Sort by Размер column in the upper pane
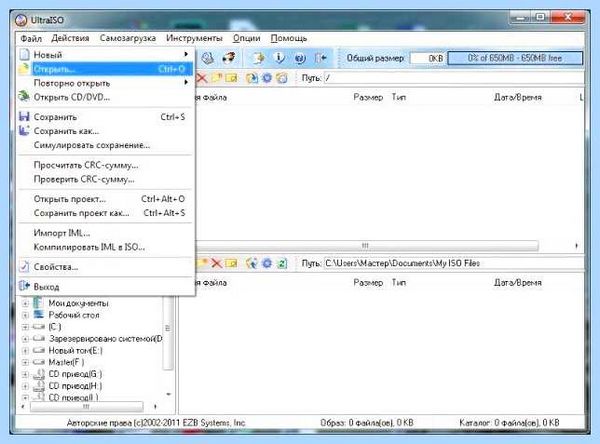This screenshot has width=600, height=444. click(x=368, y=97)
